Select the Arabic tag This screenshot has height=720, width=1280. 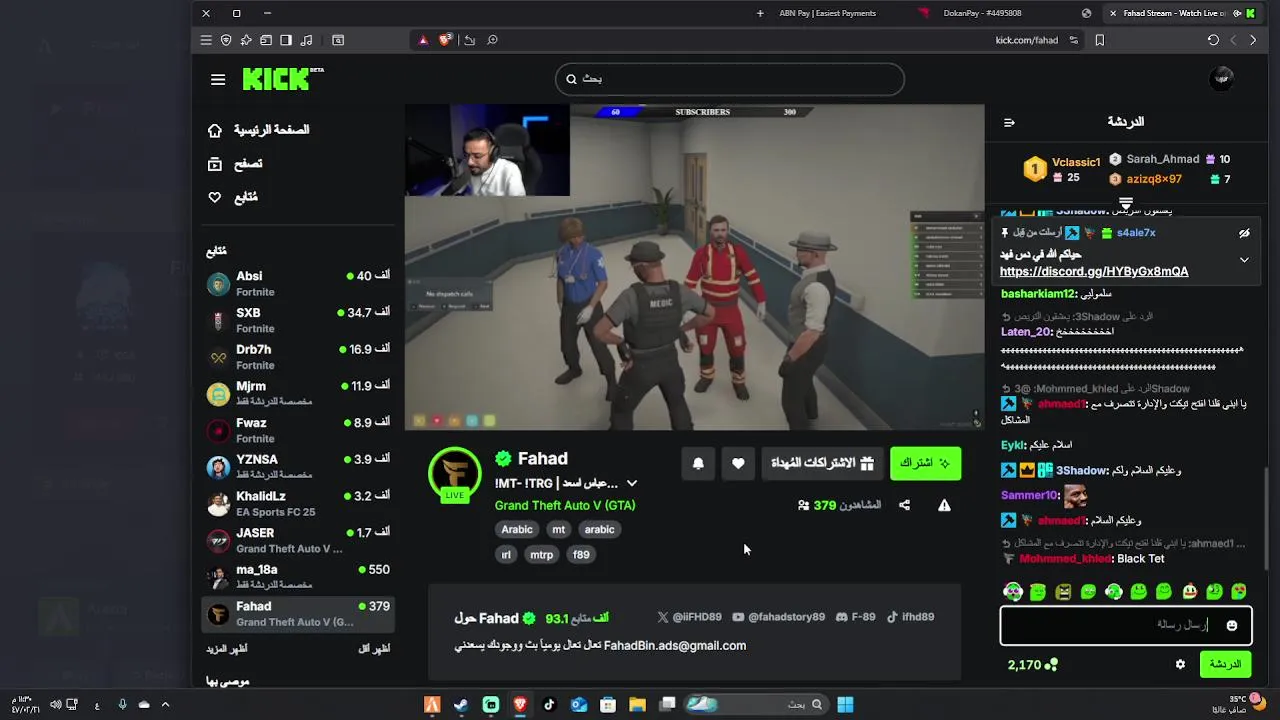(x=517, y=529)
